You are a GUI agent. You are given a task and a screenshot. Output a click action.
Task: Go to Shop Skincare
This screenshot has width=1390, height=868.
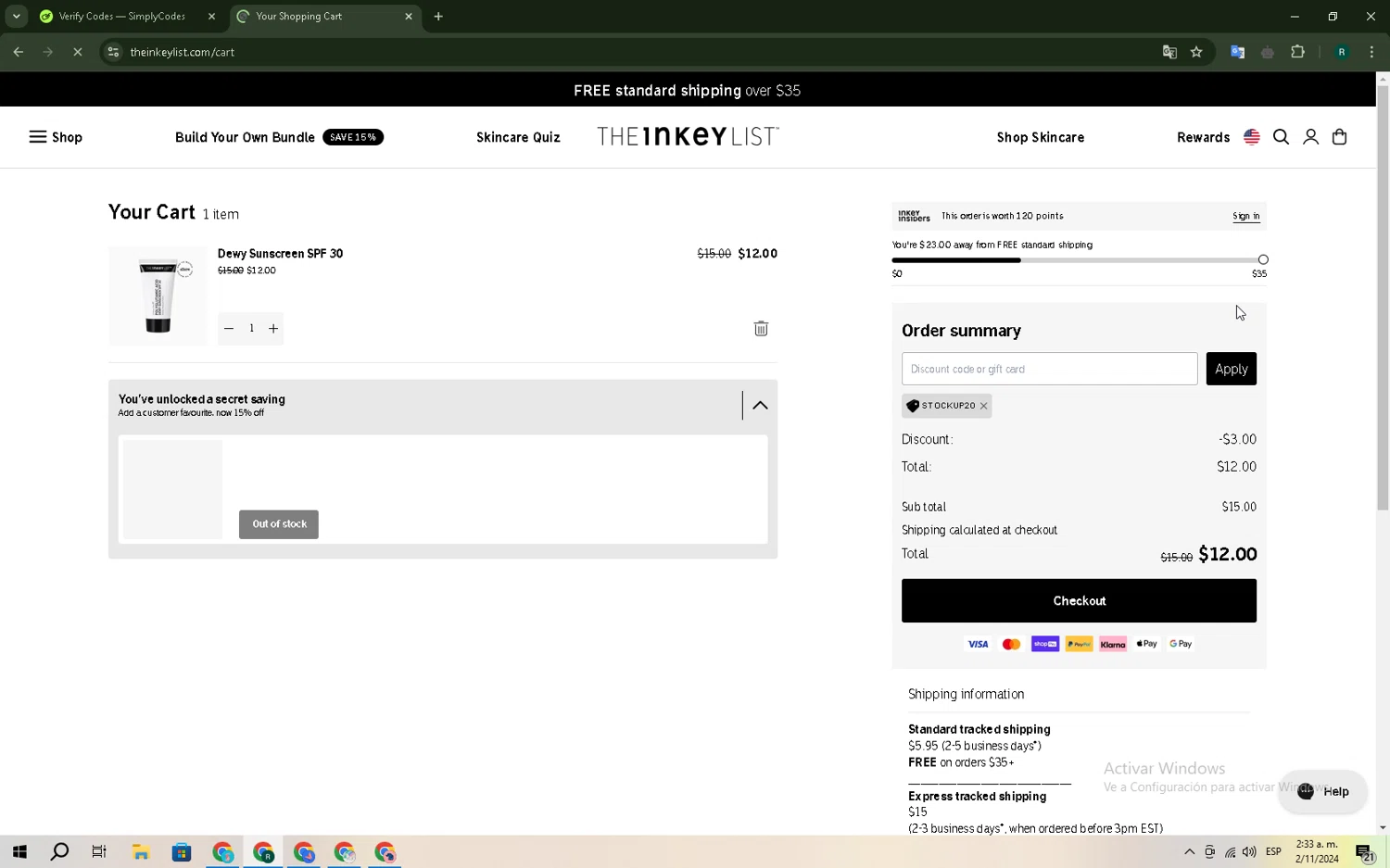[x=1040, y=137]
